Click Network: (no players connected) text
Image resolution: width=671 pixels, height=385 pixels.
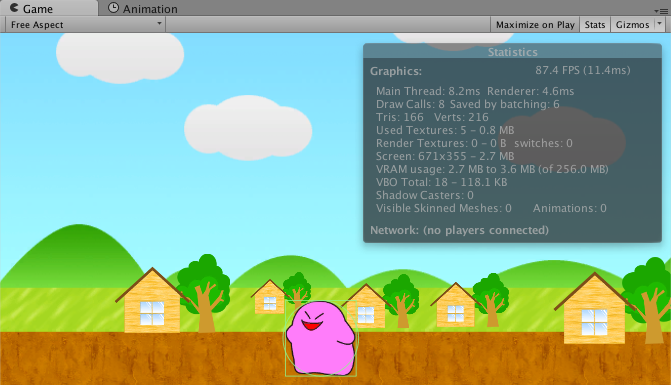pos(459,230)
